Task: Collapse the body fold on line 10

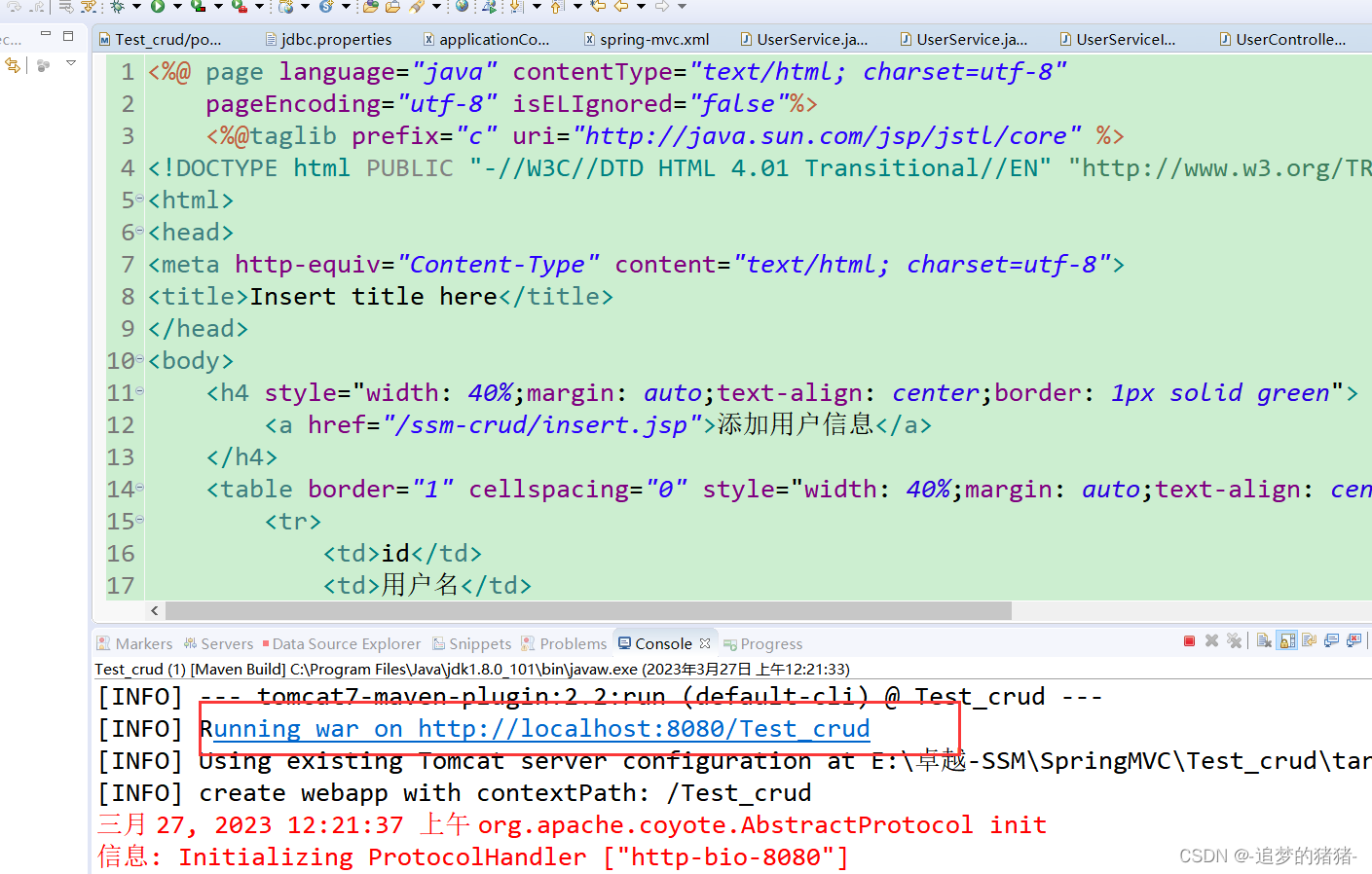Action: point(139,360)
